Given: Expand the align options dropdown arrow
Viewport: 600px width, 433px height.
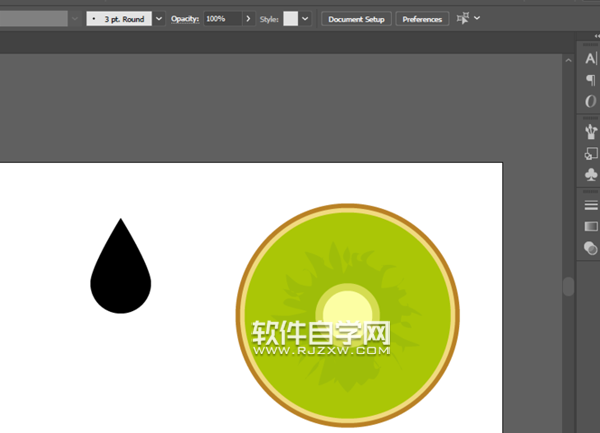Looking at the screenshot, I should click(477, 18).
